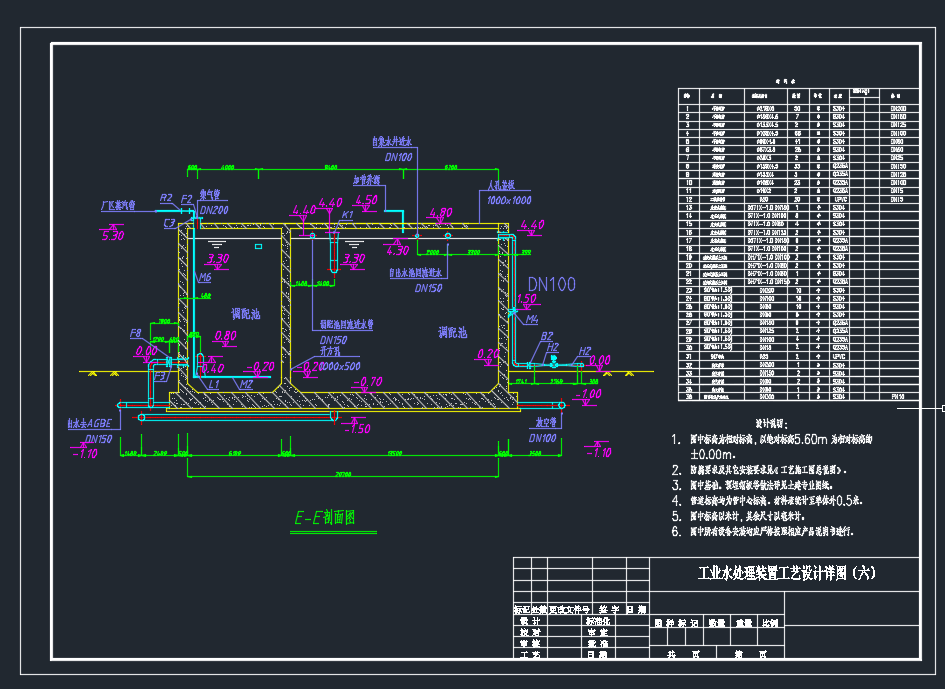Select the DN100 label above the tank roof

(x=399, y=157)
